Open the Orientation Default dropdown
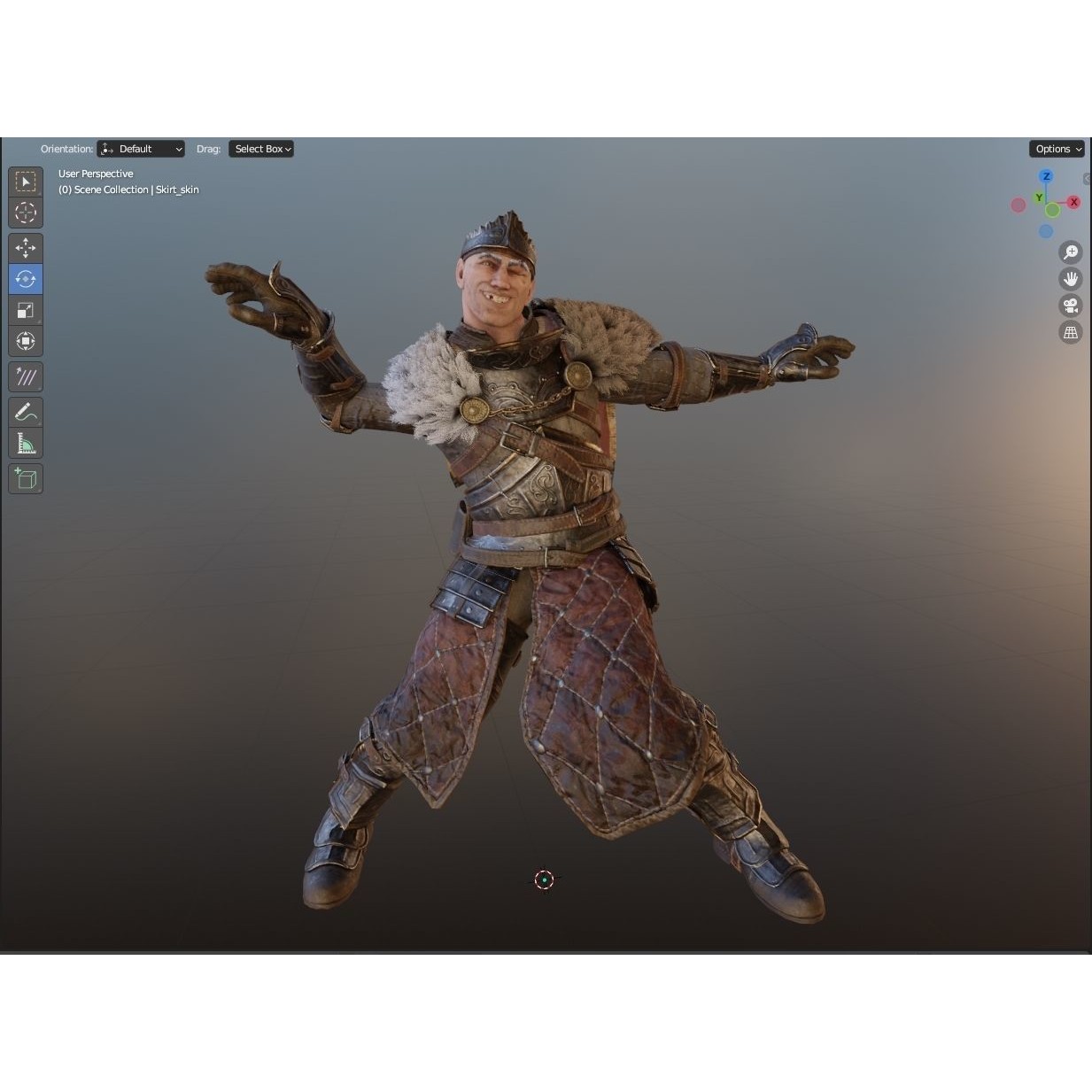Screen dimensions: 1092x1092 click(141, 149)
